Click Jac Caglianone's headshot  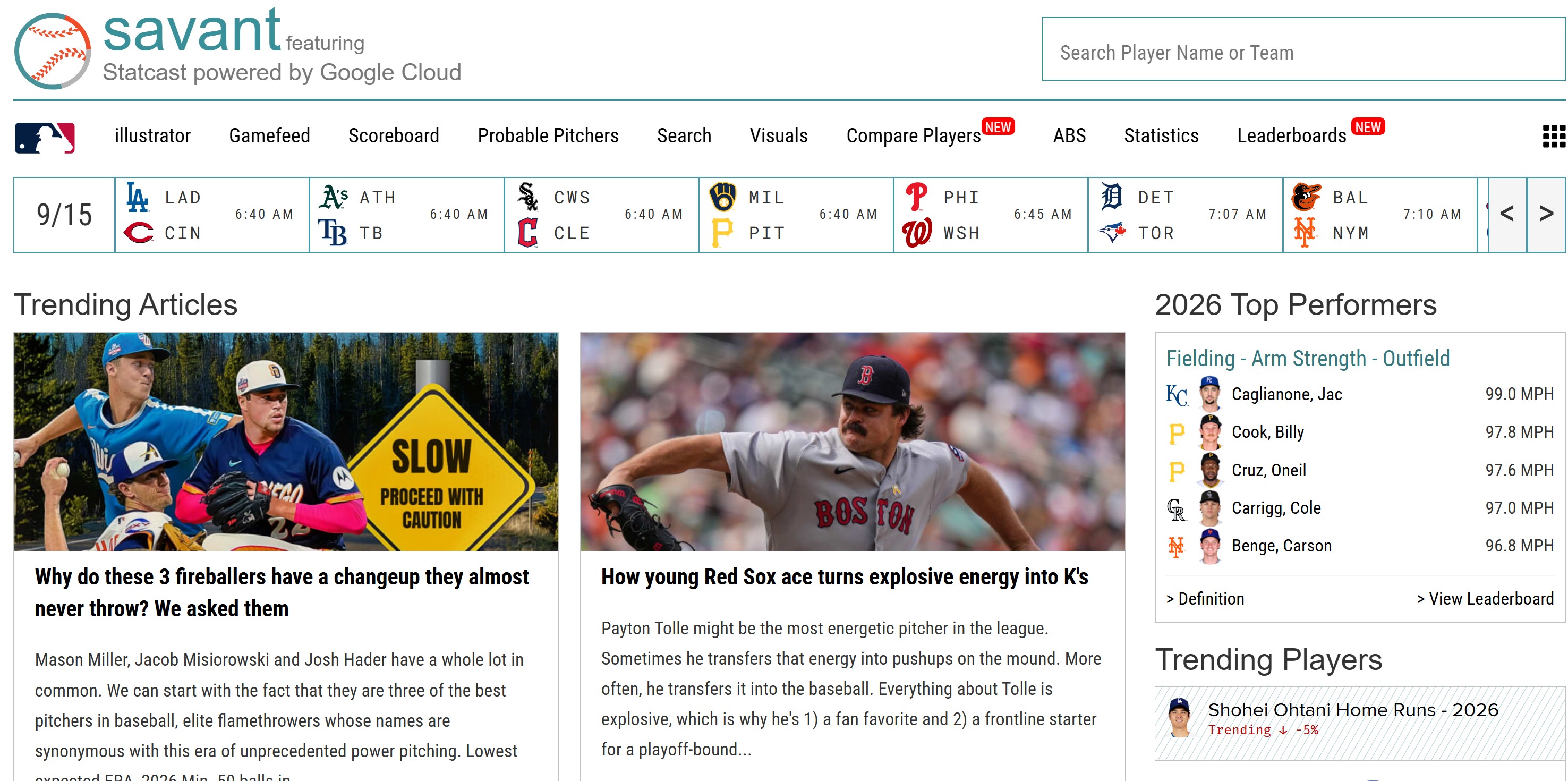1209,393
